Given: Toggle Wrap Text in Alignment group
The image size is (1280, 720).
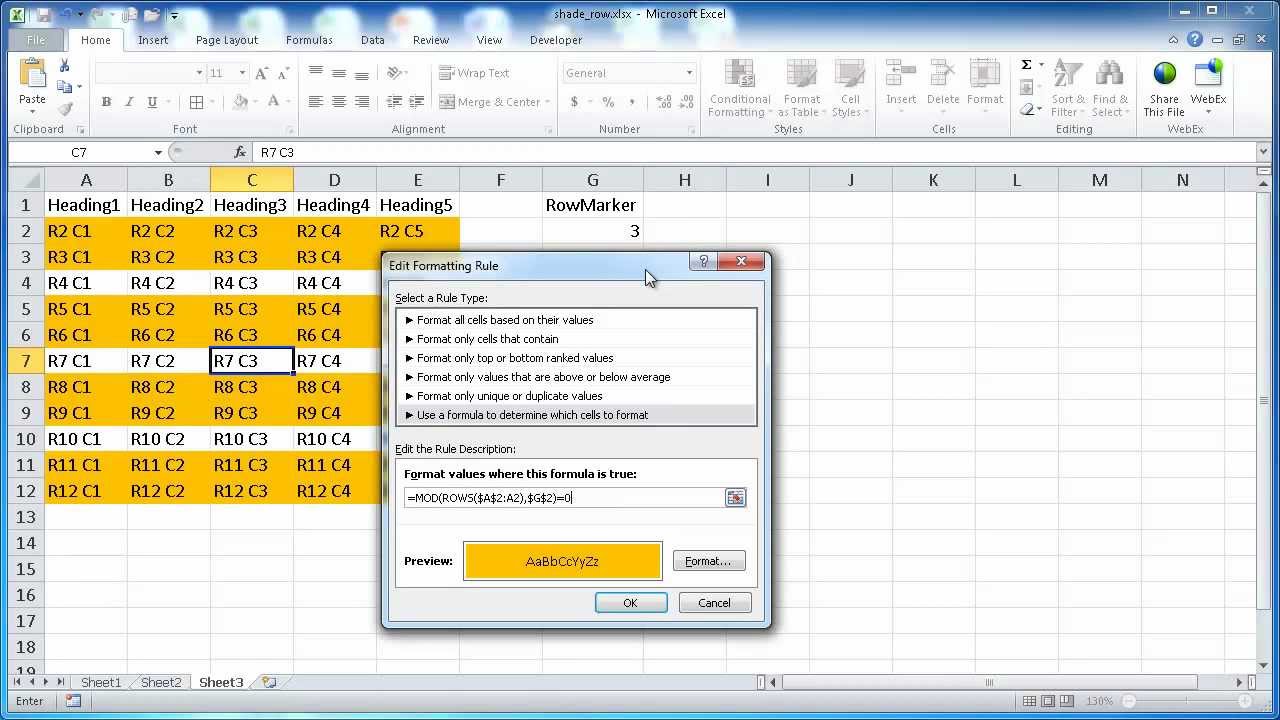Looking at the screenshot, I should pos(474,73).
